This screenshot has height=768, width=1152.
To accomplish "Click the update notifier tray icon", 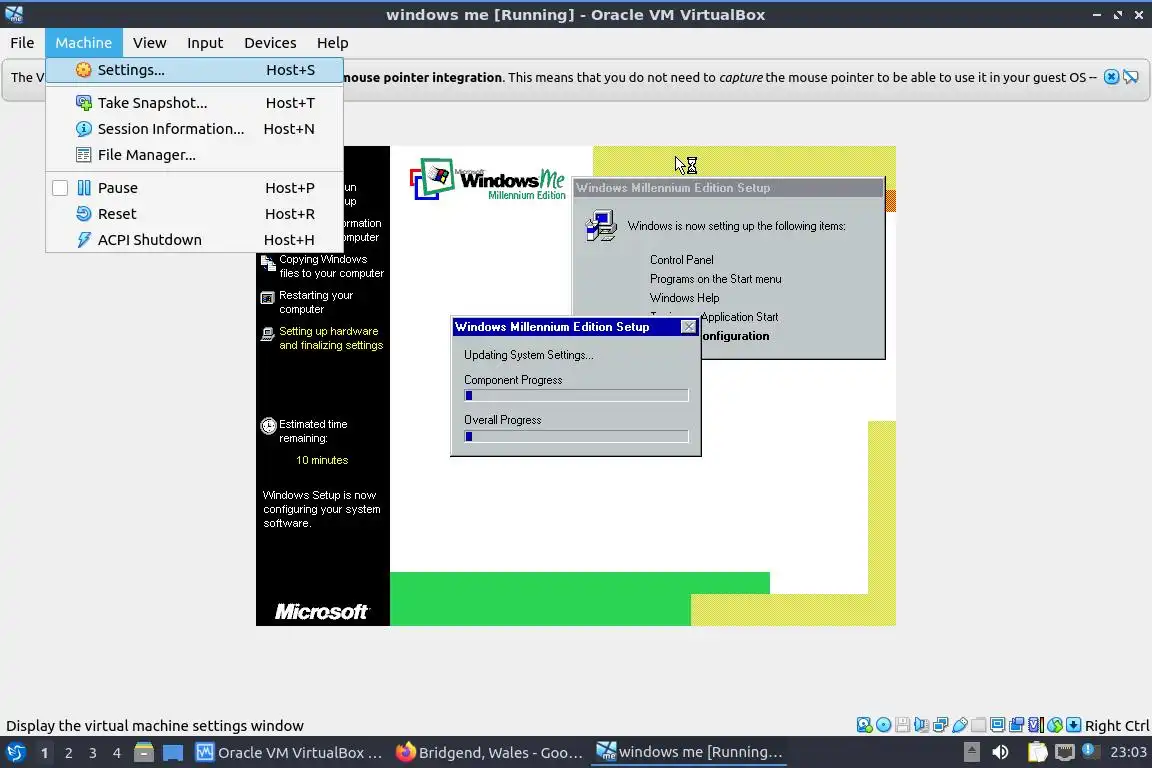I will coord(1091,751).
